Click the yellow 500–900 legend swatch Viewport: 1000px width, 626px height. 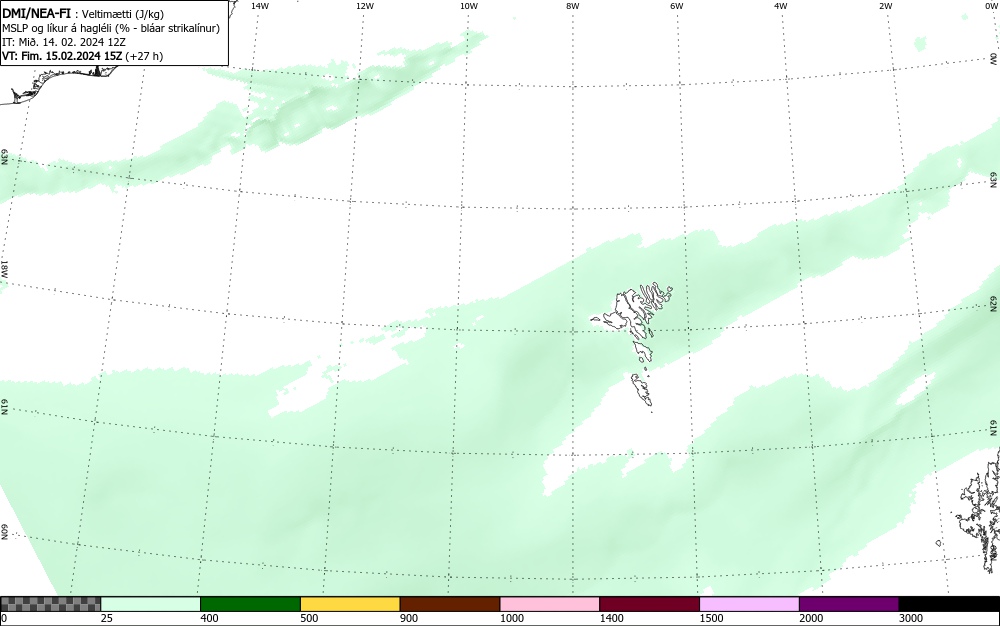pyautogui.click(x=350, y=604)
